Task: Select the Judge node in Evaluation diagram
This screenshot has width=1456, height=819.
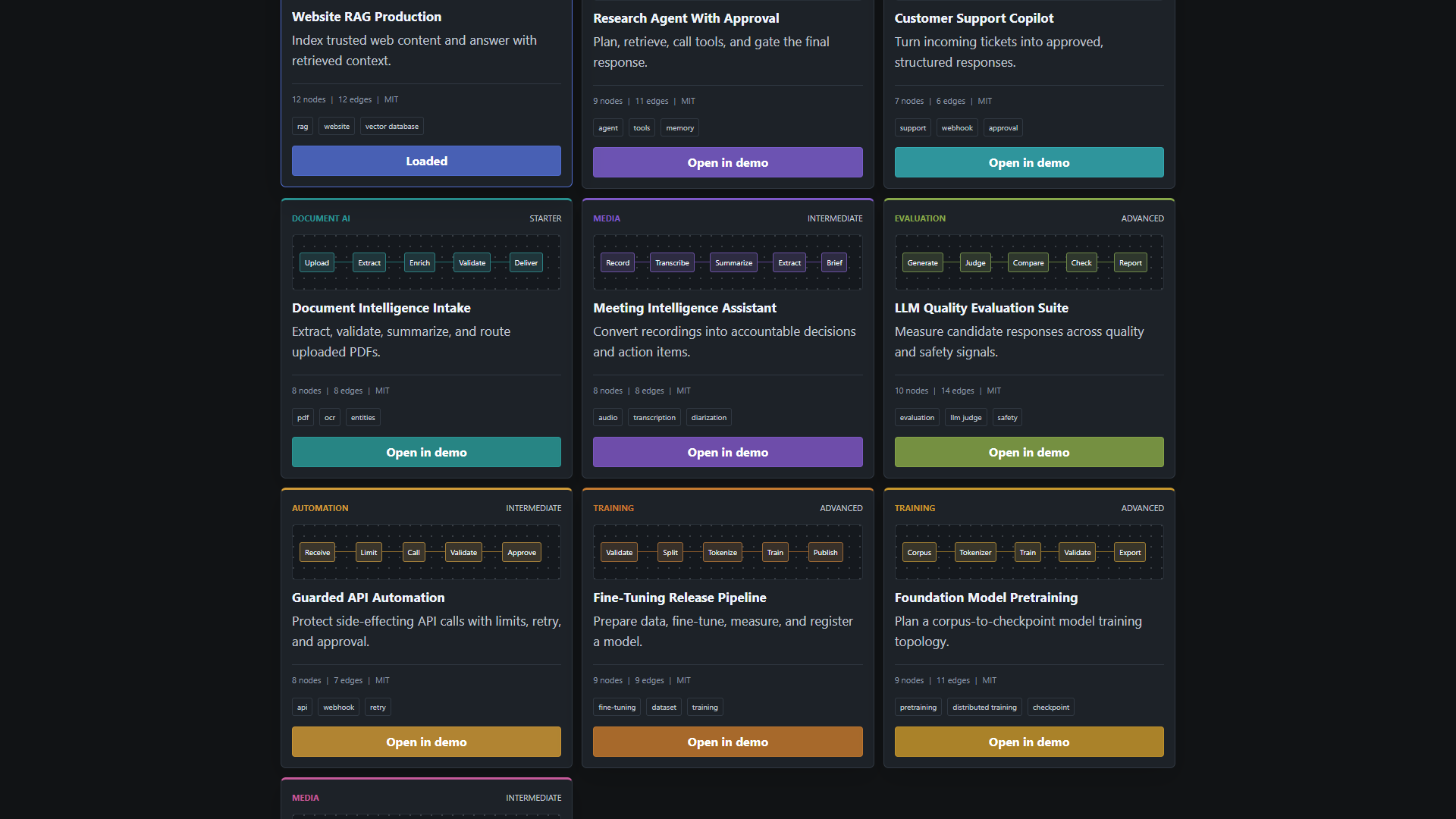Action: point(975,262)
